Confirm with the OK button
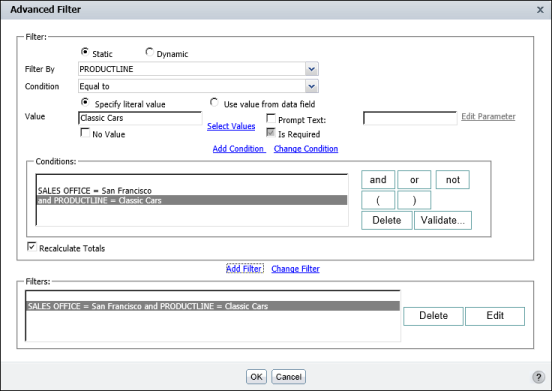552x391 pixels. [x=256, y=377]
